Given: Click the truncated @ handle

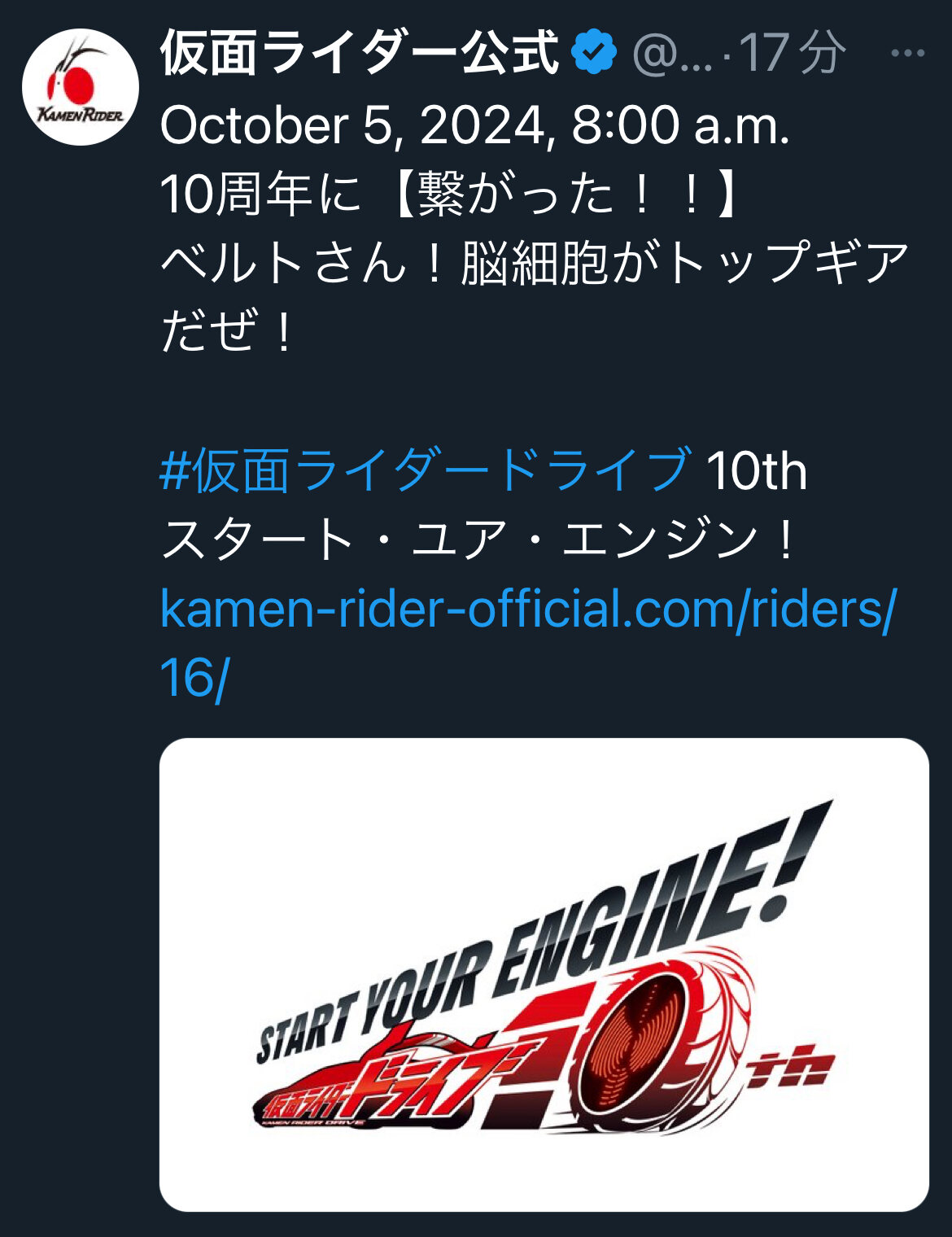Looking at the screenshot, I should coord(672,55).
